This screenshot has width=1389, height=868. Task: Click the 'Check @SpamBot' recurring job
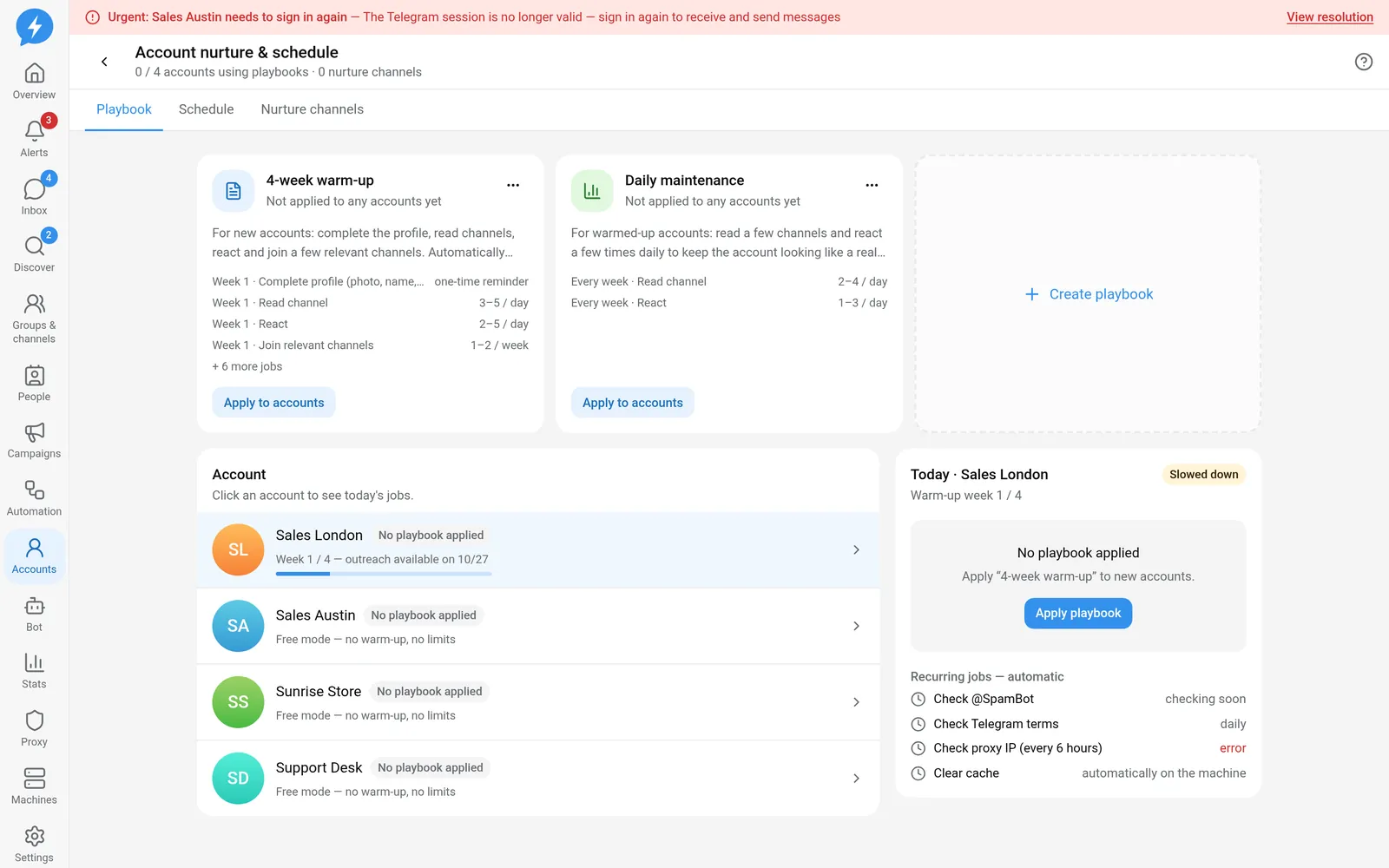[x=1078, y=700]
